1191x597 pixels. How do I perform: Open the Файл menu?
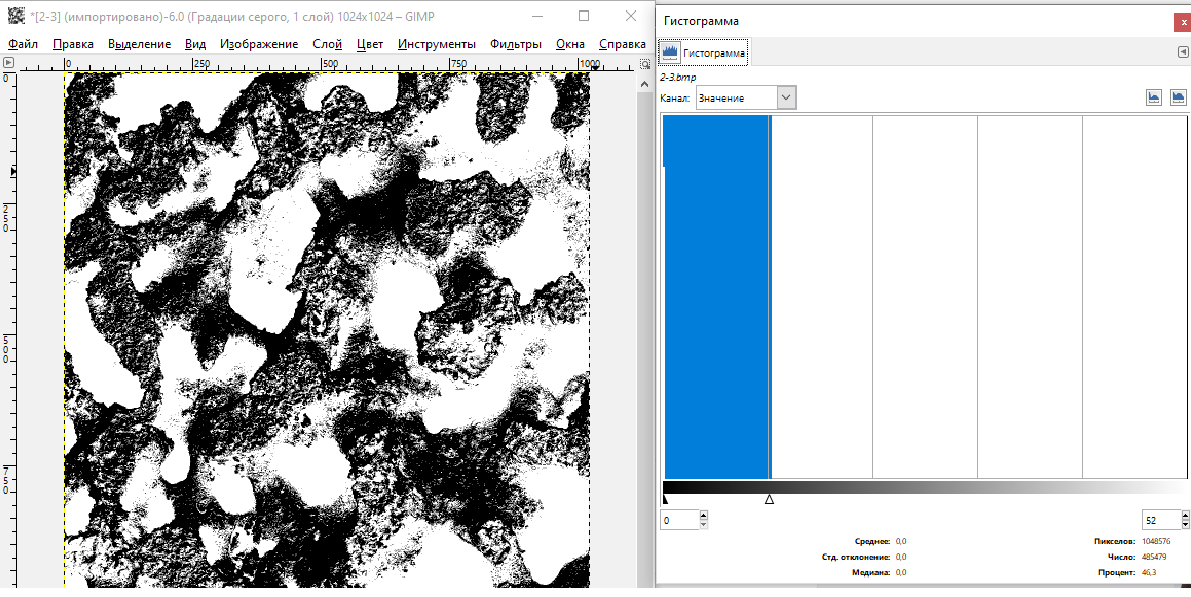pyautogui.click(x=23, y=44)
